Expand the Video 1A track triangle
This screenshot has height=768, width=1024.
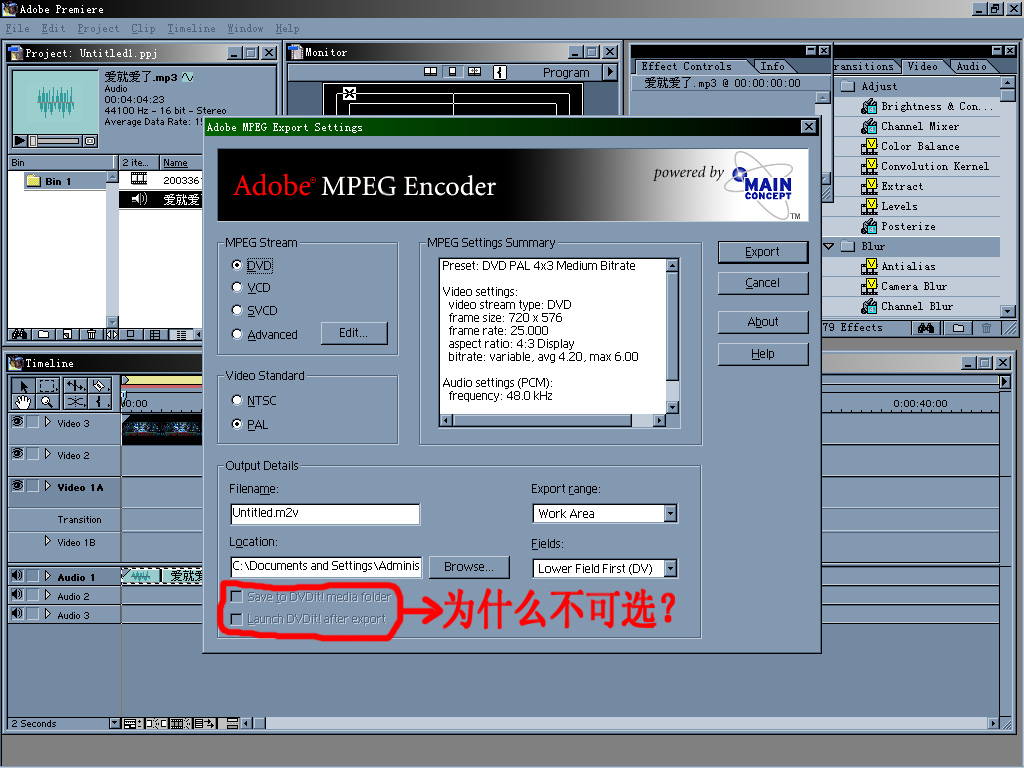tap(48, 487)
